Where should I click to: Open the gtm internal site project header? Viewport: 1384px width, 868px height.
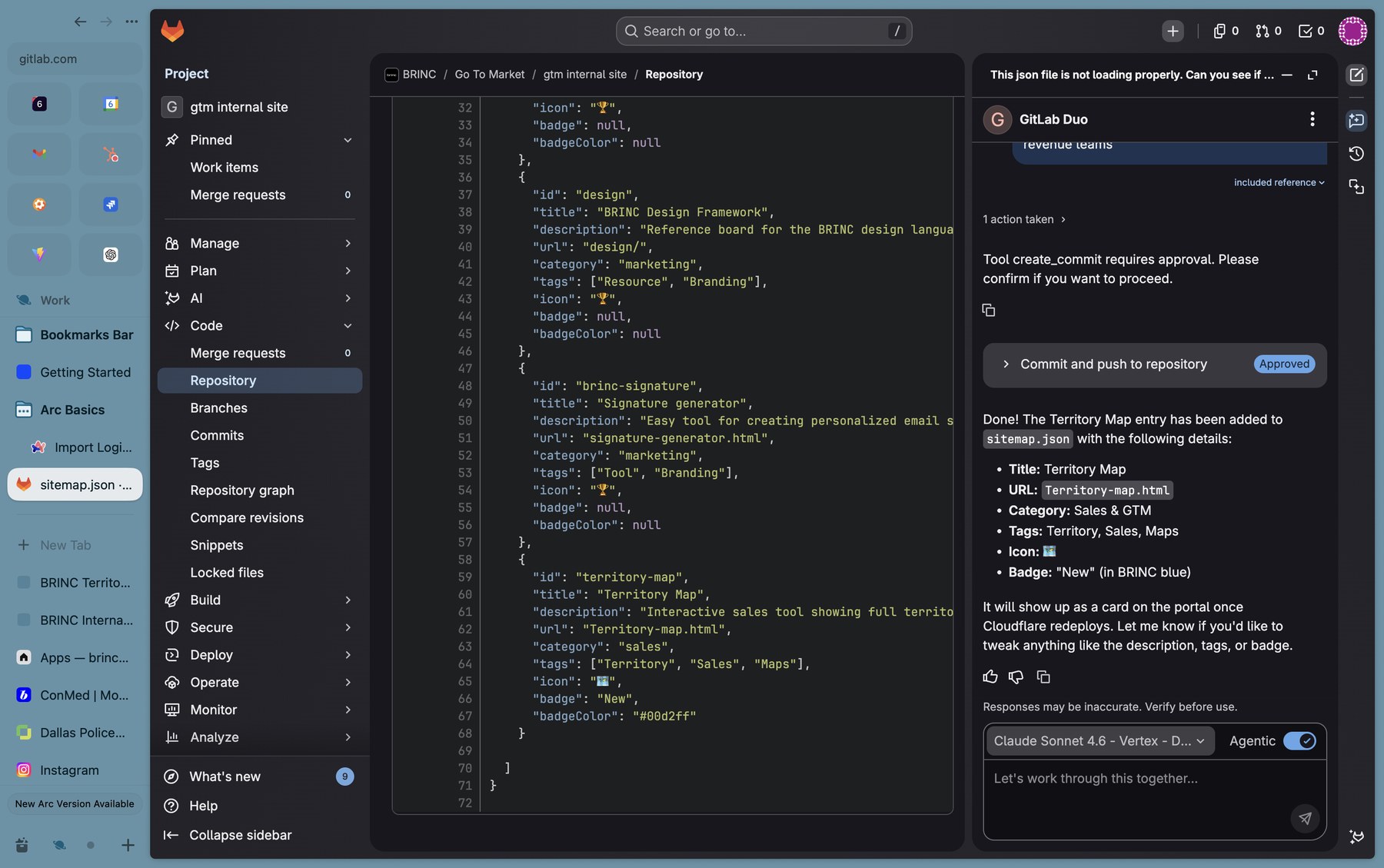coord(259,107)
